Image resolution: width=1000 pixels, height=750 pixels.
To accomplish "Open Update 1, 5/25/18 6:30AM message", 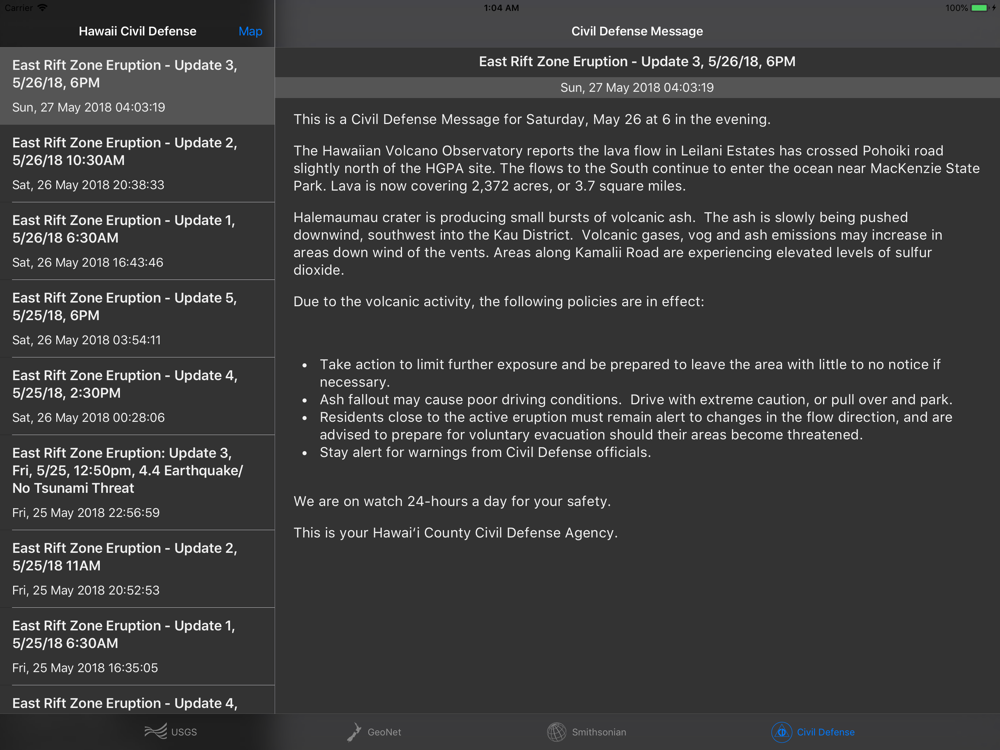I will coord(137,647).
